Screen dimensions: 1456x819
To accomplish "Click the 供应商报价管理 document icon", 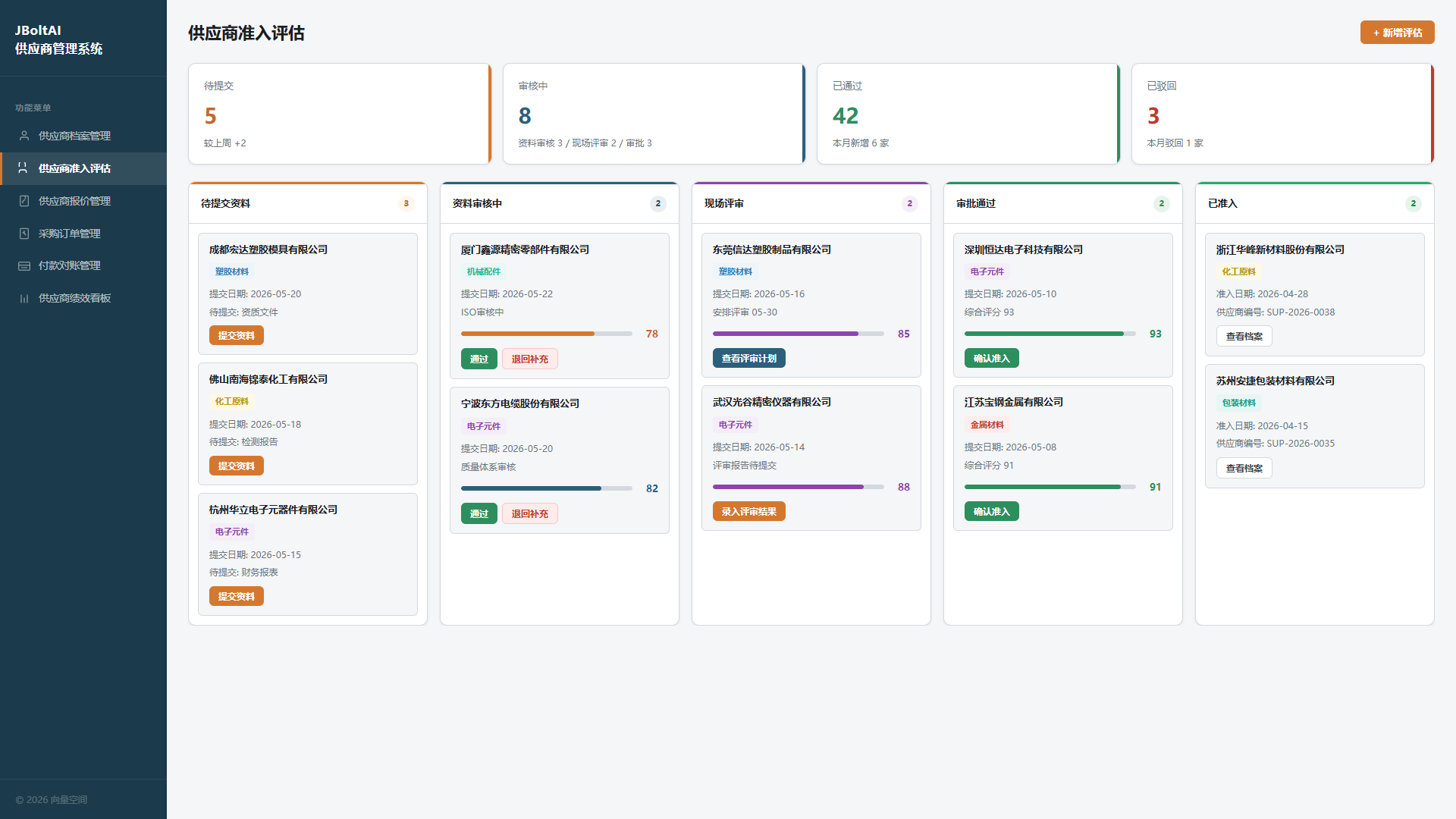I will tap(24, 201).
